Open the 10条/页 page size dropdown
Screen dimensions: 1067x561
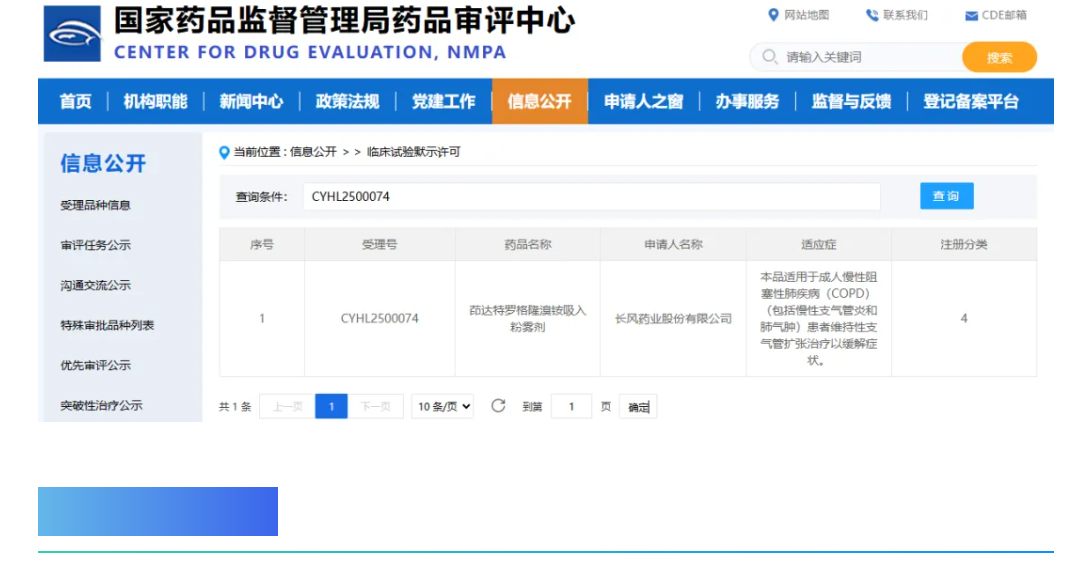tap(444, 407)
